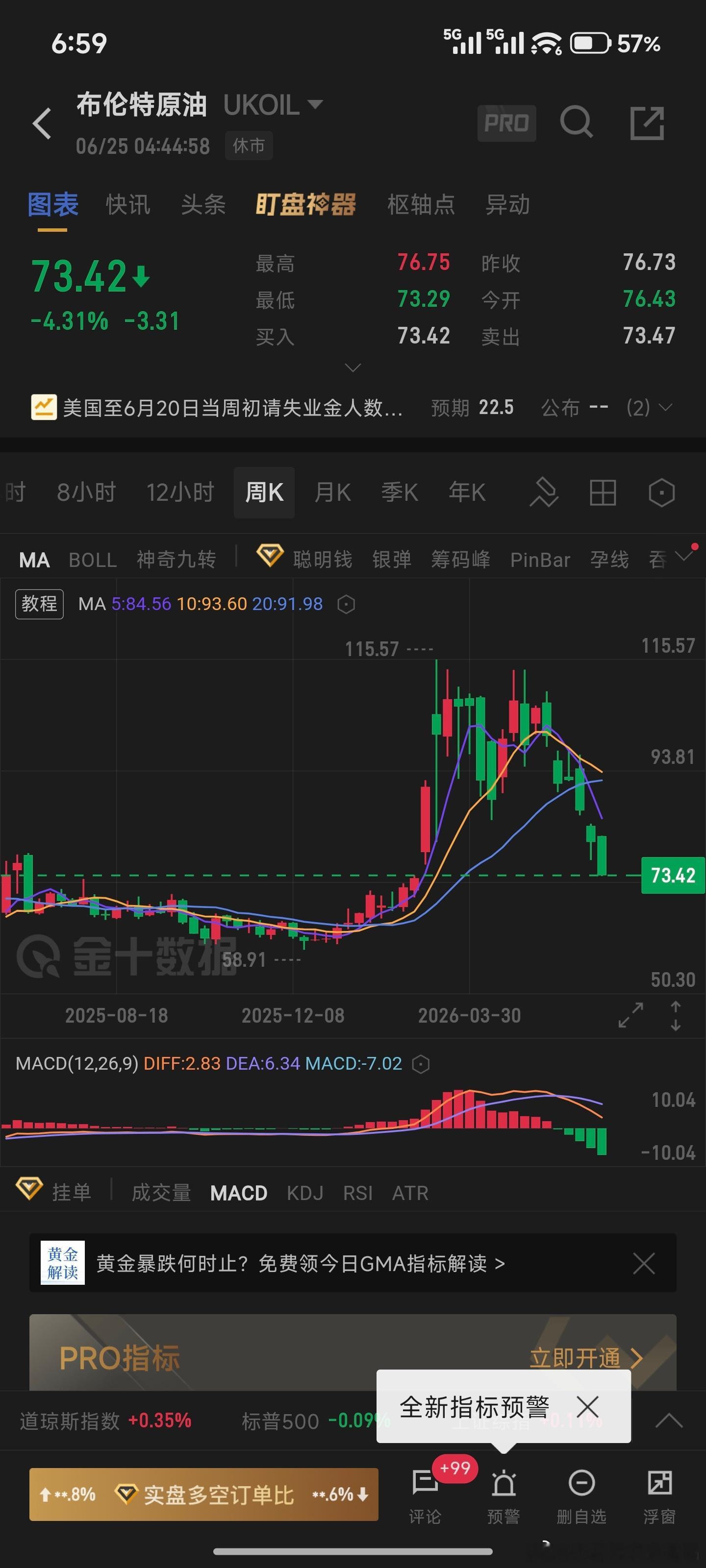Select 12小时 timeframe
This screenshot has width=706, height=1568.
(x=180, y=492)
